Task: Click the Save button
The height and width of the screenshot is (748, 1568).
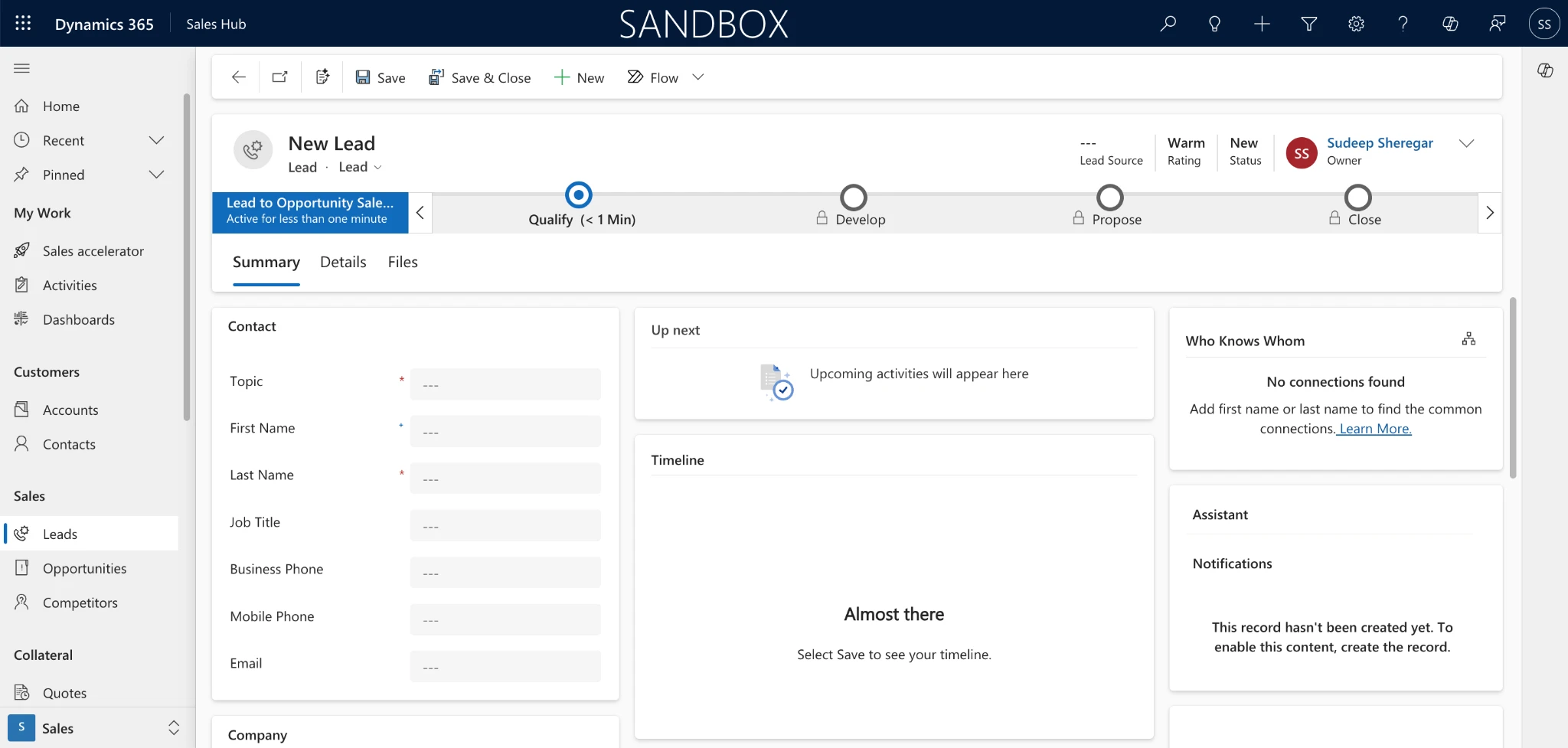Action: (x=381, y=77)
